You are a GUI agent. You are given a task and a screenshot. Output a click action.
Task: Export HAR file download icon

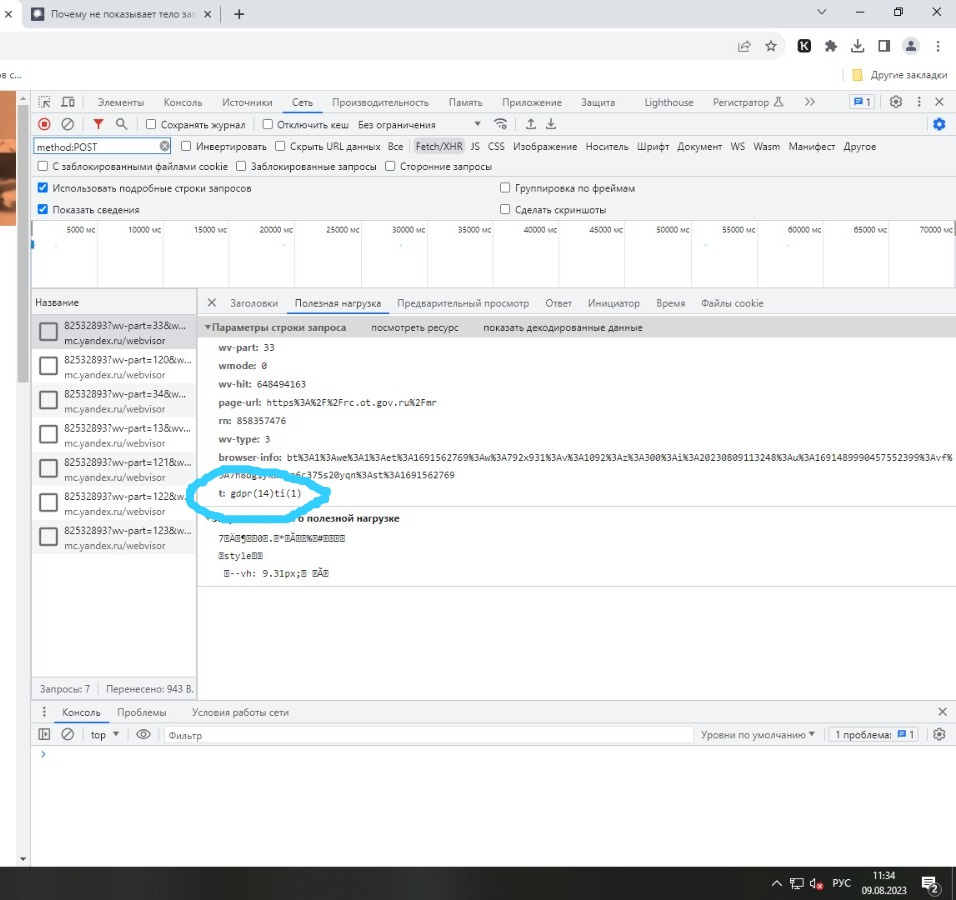(551, 124)
